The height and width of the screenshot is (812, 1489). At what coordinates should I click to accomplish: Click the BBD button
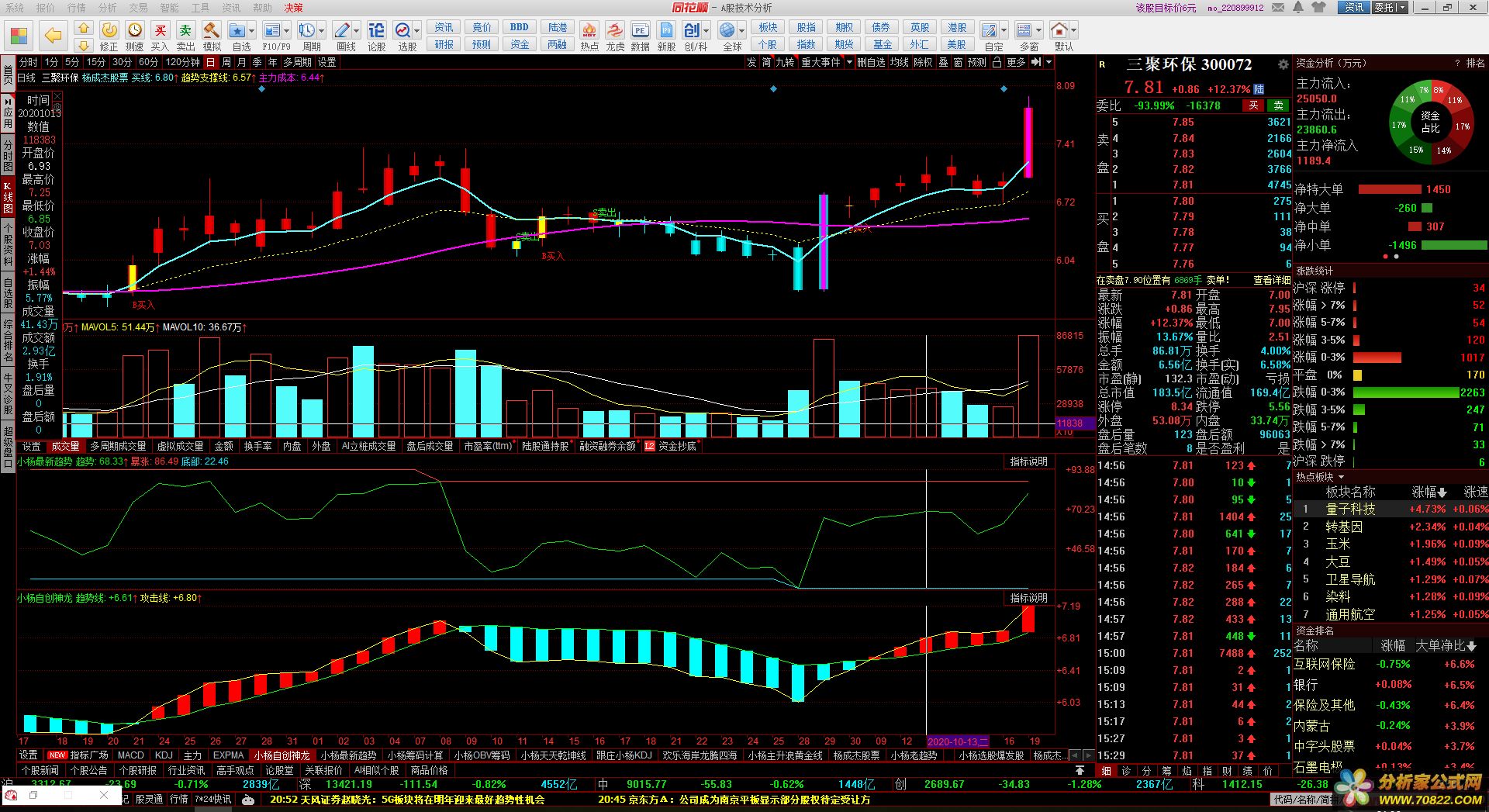click(x=520, y=27)
